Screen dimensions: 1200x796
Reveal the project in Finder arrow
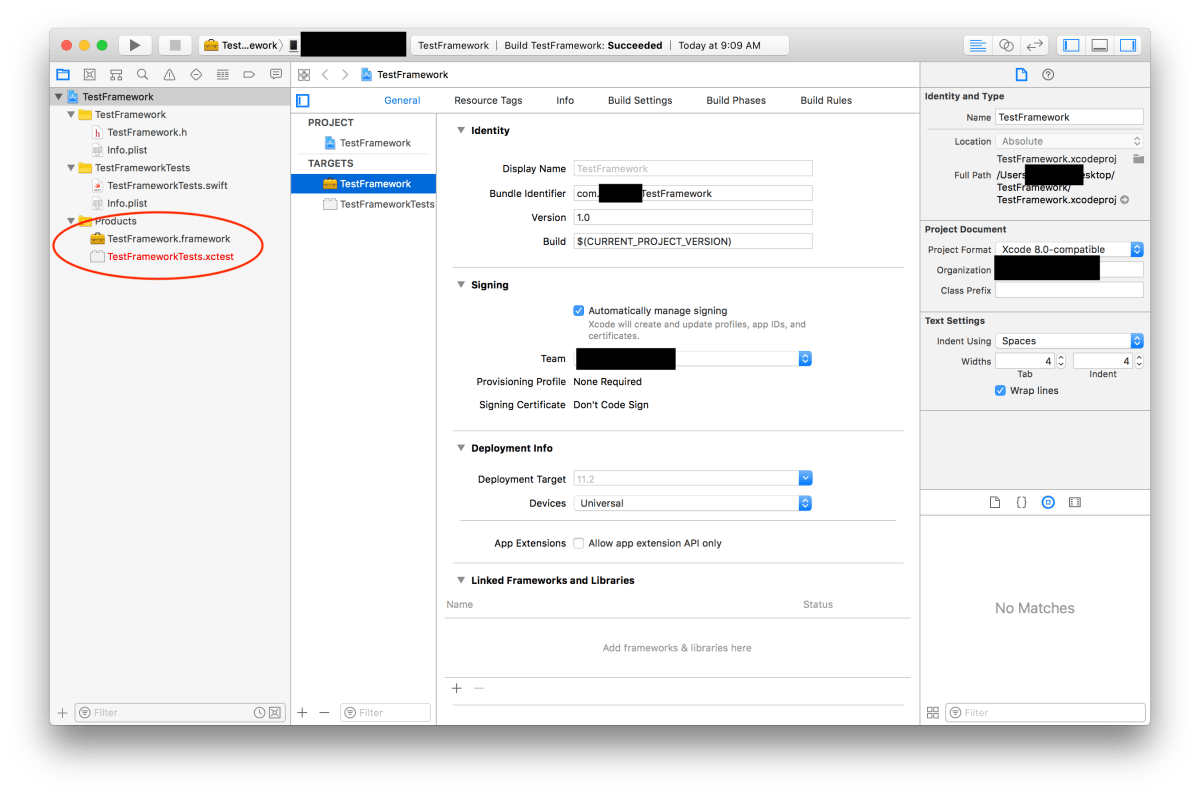pos(1125,200)
